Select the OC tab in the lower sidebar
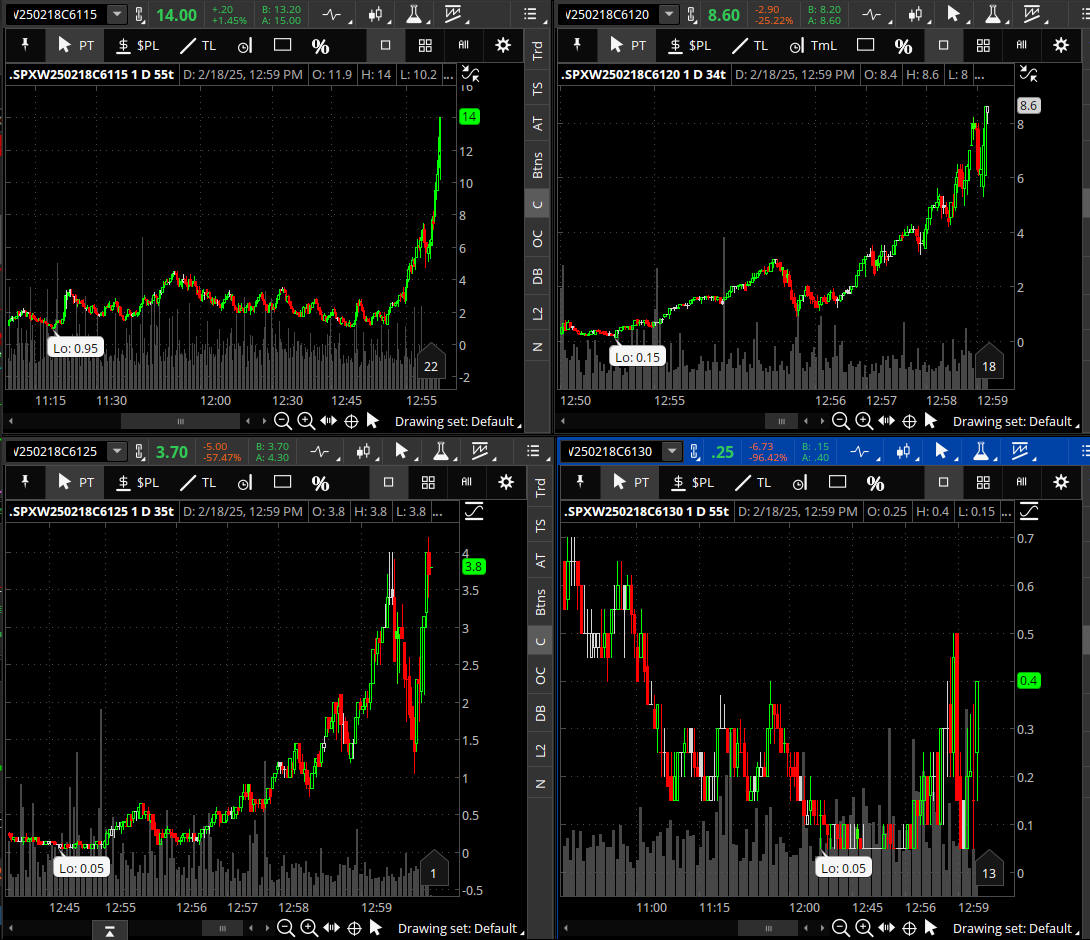Viewport: 1090px width, 940px height. (x=540, y=676)
